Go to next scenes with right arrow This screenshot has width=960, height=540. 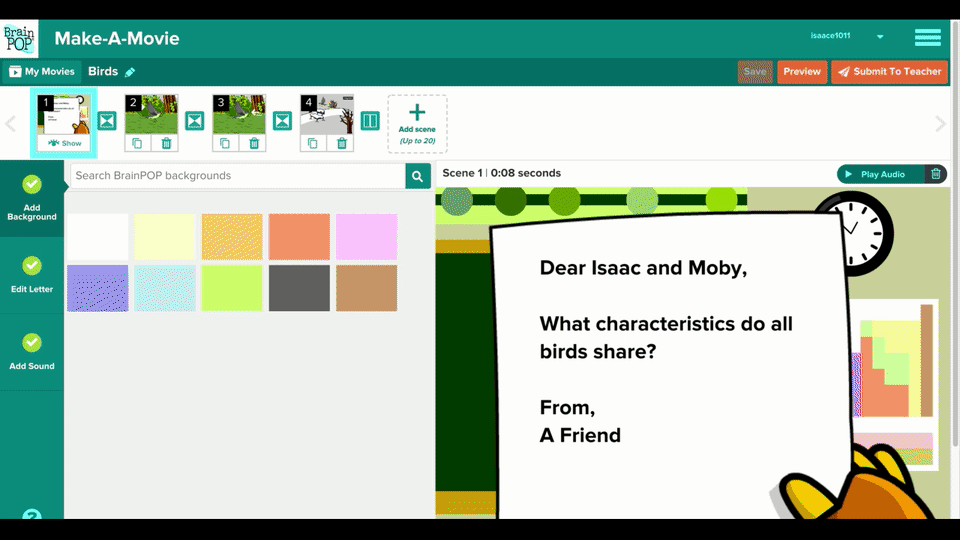pyautogui.click(x=940, y=124)
